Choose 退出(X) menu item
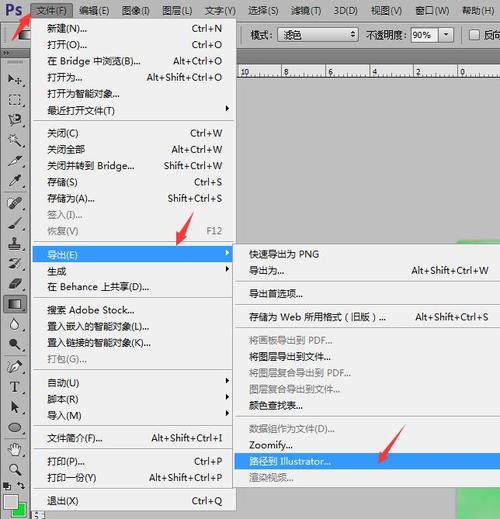 click(134, 500)
